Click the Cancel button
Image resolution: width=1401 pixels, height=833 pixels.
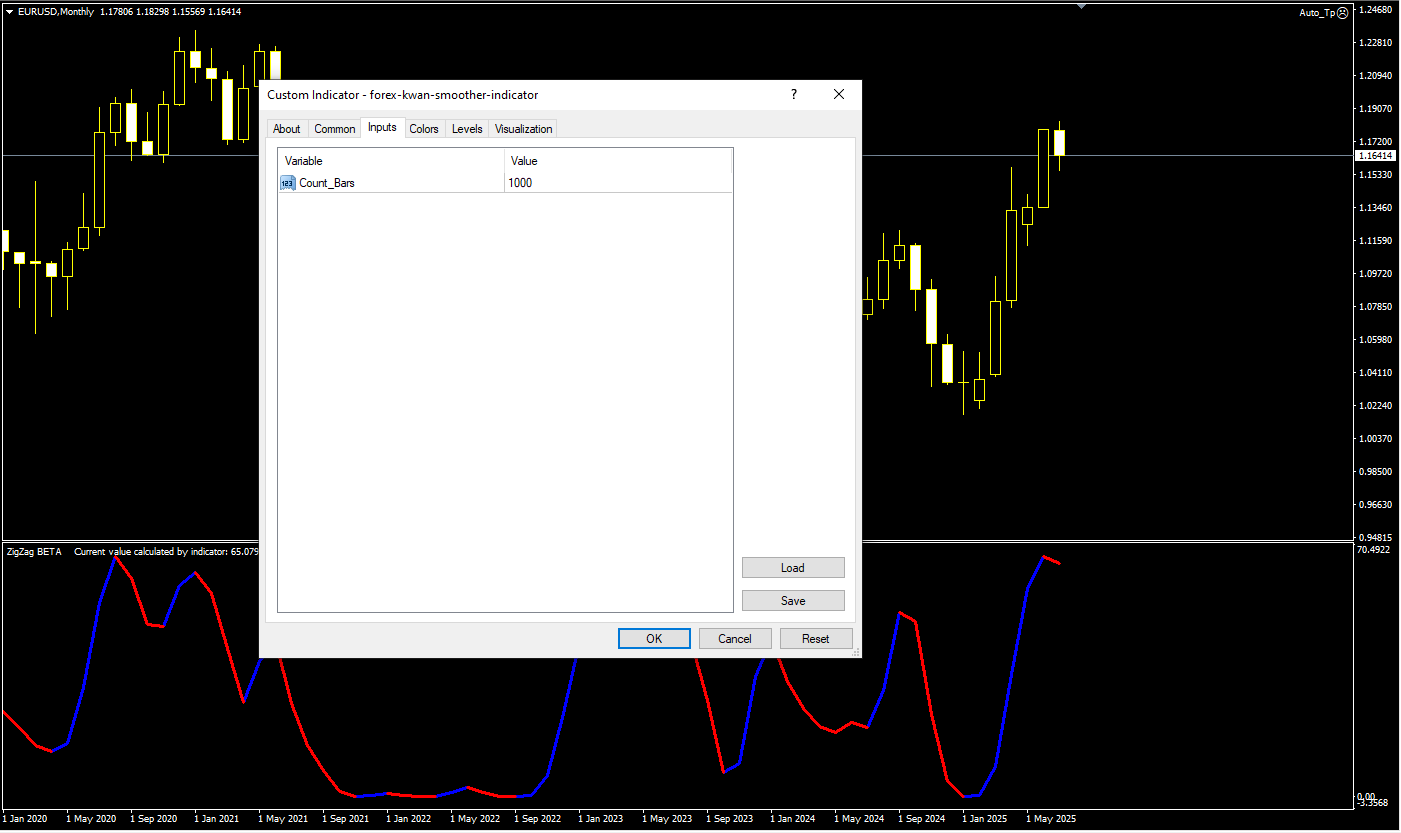[735, 639]
